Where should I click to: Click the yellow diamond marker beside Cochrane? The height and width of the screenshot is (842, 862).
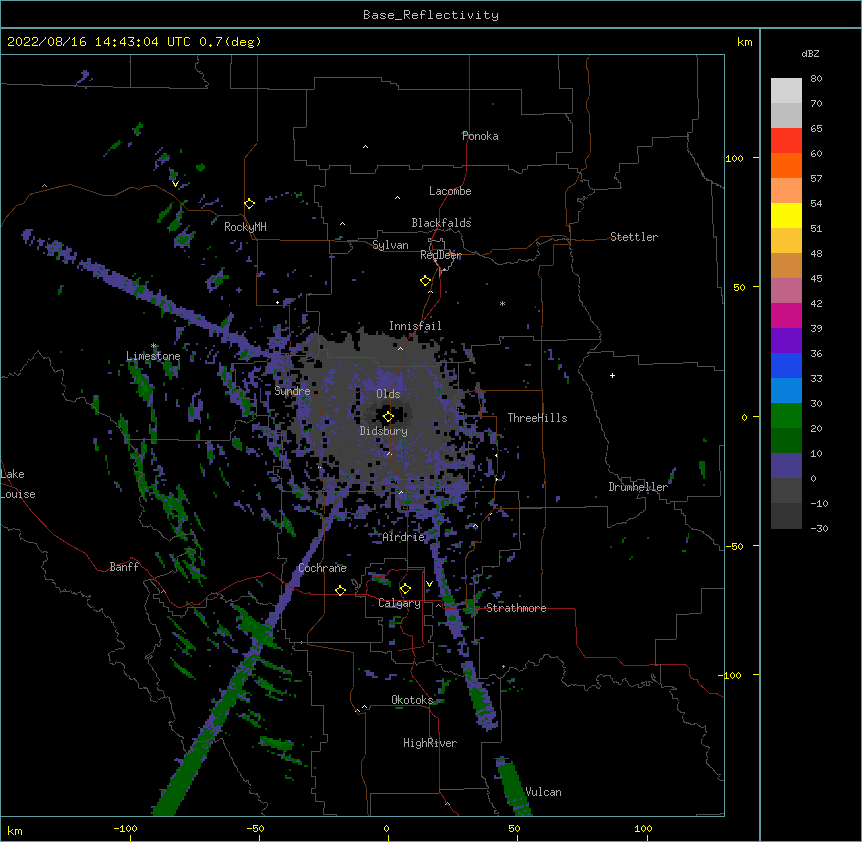click(340, 590)
